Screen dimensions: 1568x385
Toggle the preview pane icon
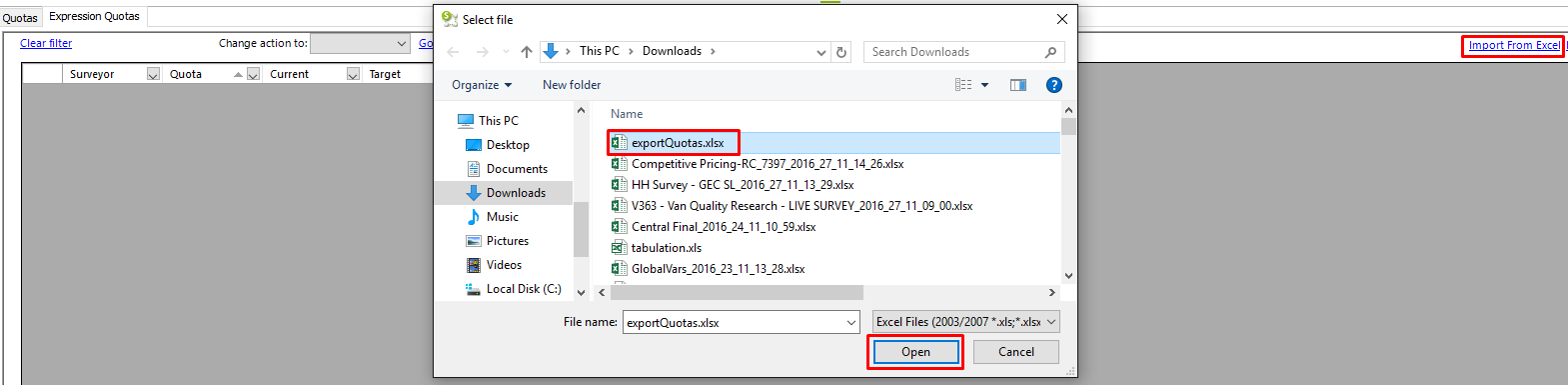(1018, 85)
